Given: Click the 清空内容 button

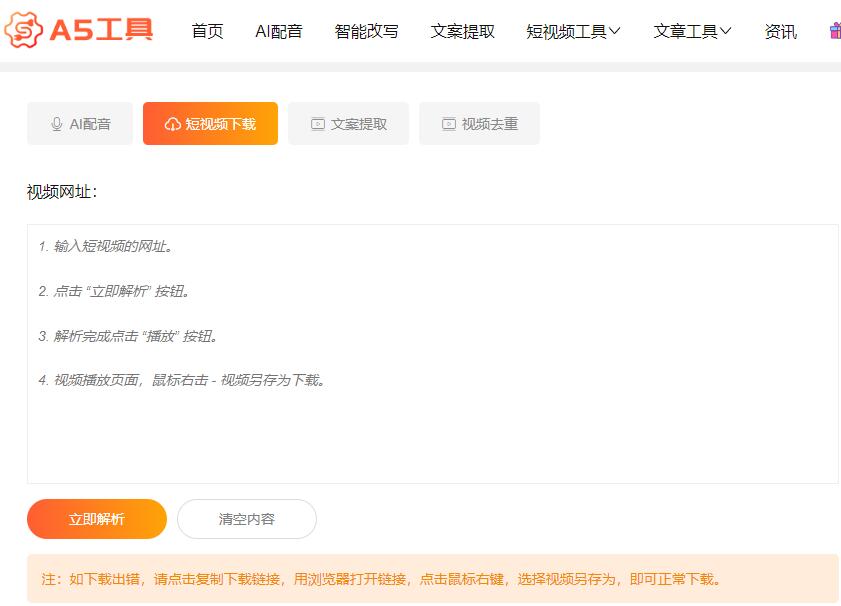Looking at the screenshot, I should [247, 519].
